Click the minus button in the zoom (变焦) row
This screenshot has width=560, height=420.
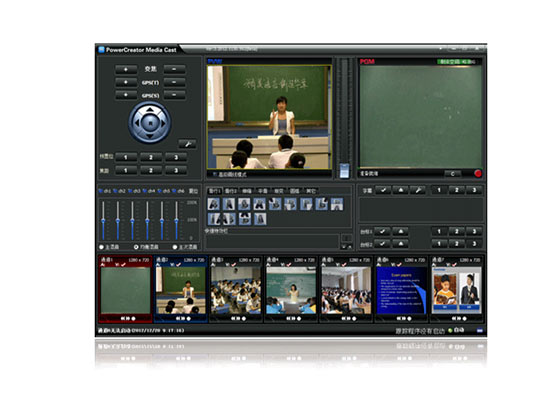point(174,69)
